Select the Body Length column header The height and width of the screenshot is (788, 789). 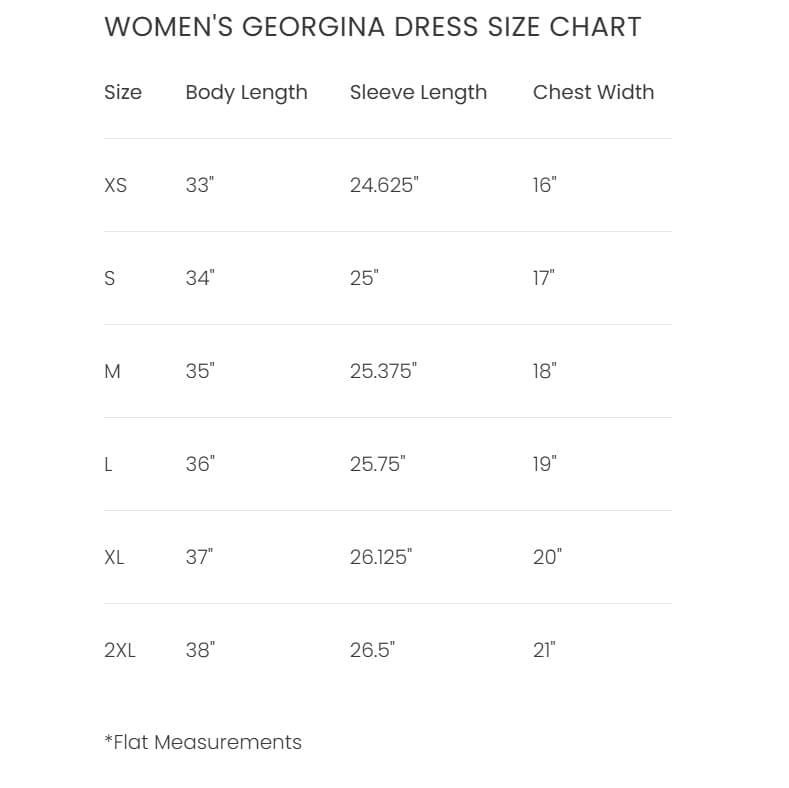(246, 92)
